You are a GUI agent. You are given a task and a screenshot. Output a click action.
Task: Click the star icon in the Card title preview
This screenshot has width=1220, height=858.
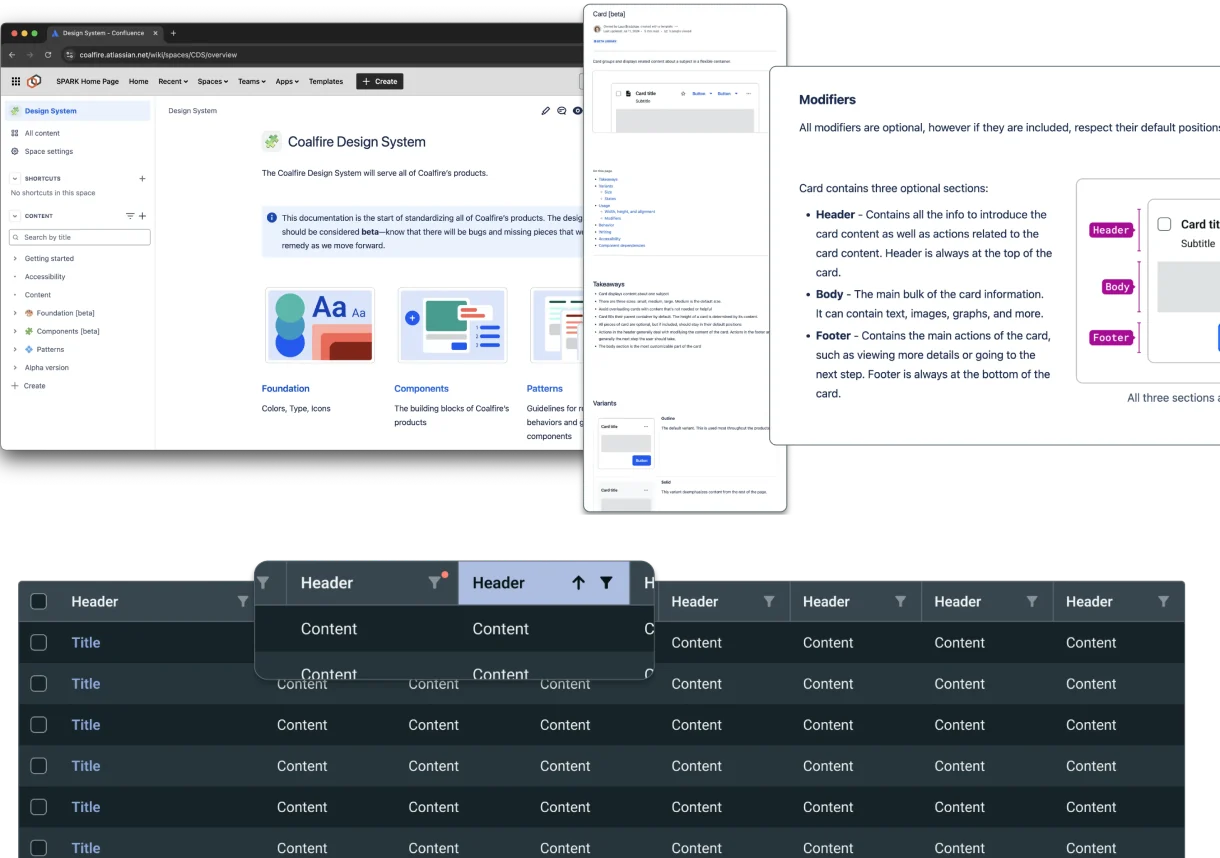click(683, 93)
